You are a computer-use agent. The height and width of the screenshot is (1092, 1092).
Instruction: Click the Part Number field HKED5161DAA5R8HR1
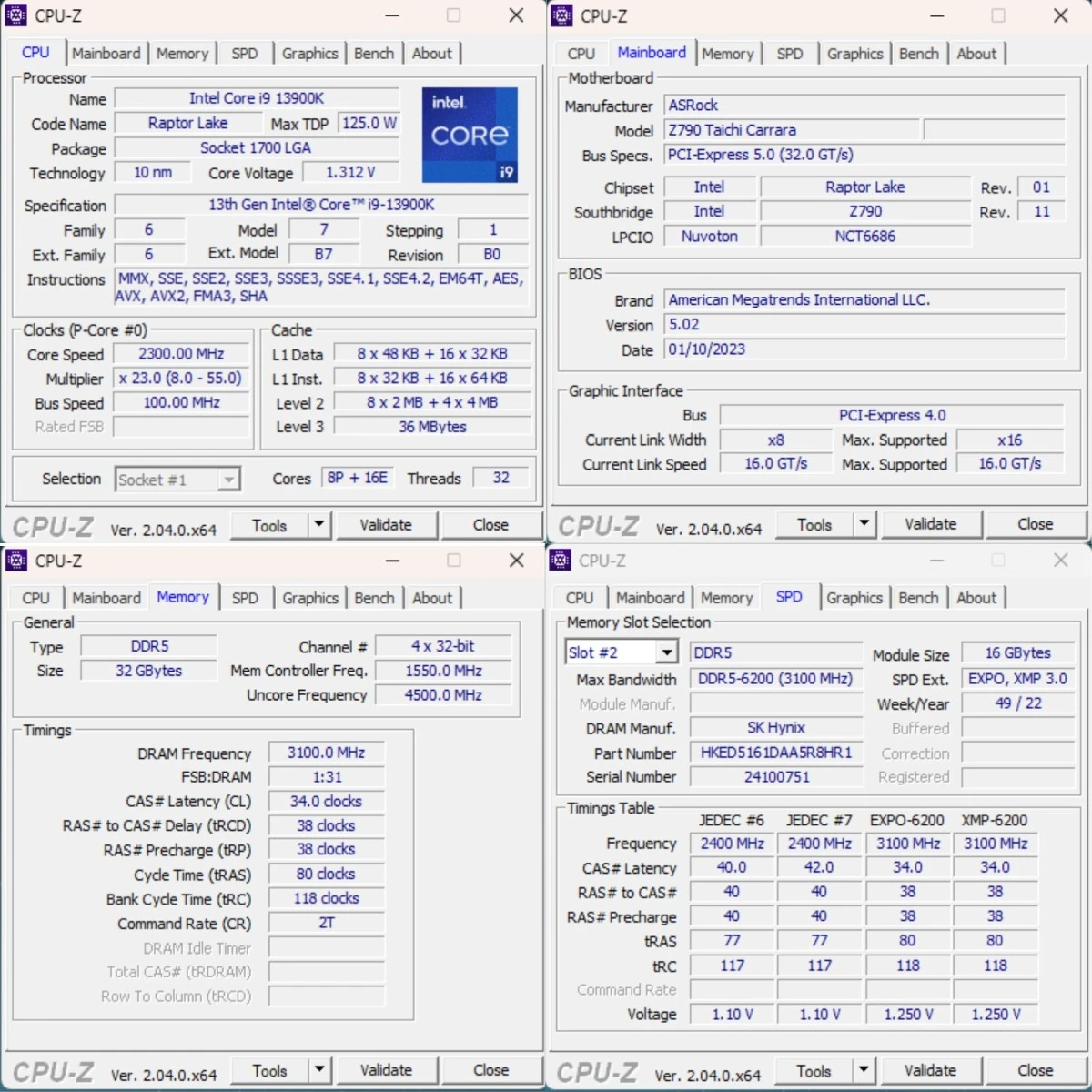[x=775, y=753]
